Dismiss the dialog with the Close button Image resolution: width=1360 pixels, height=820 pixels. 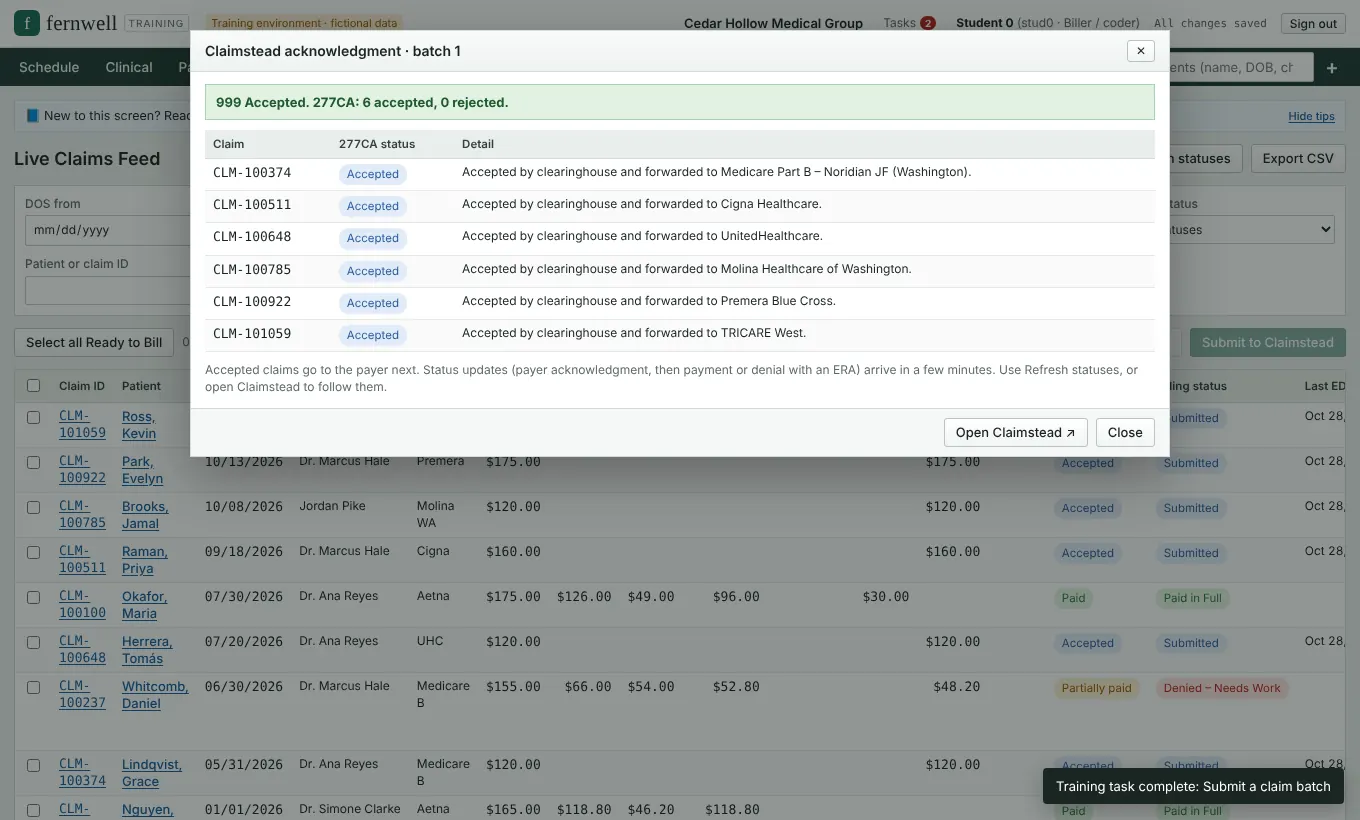1125,432
